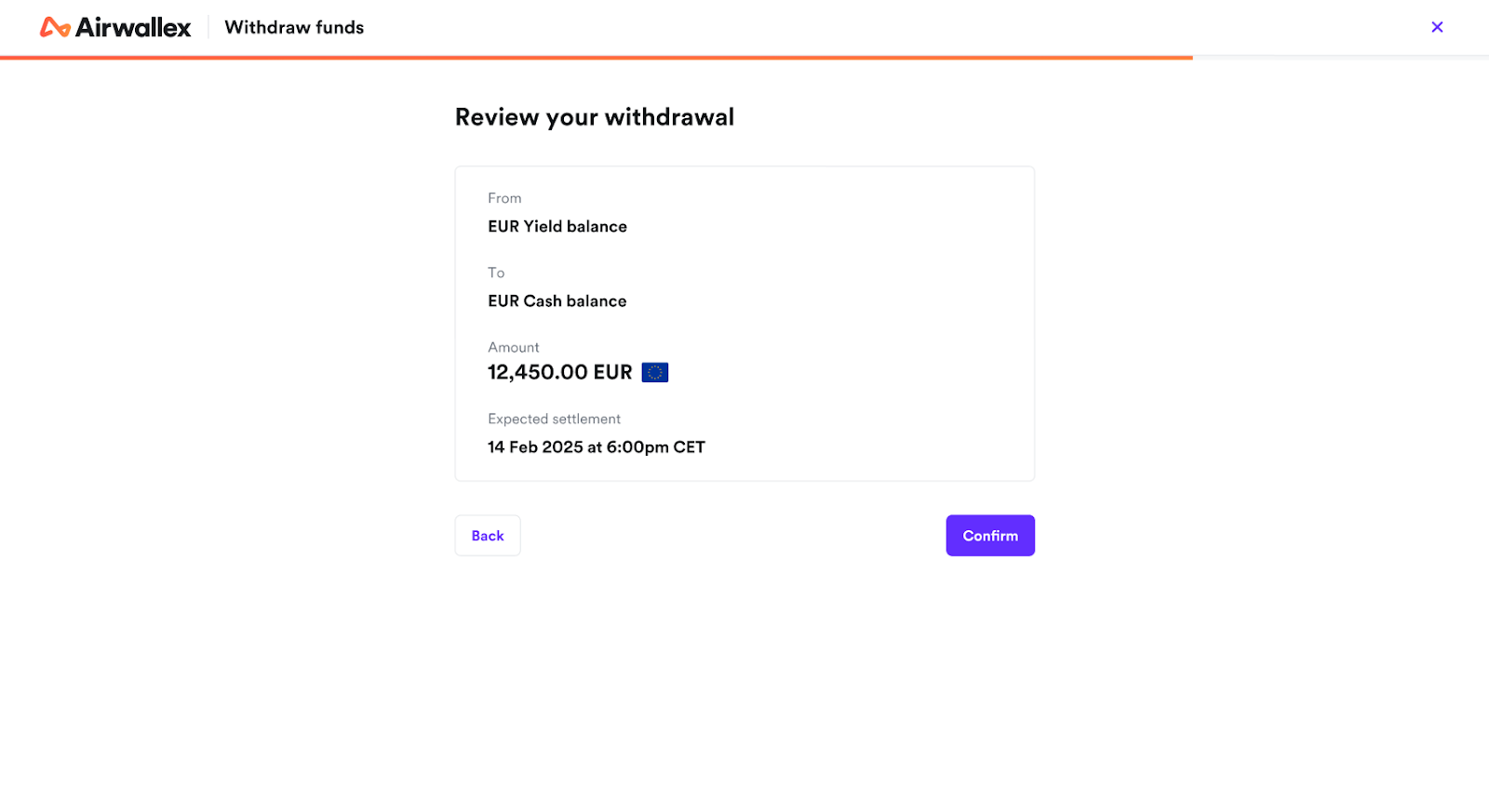Image resolution: width=1489 pixels, height=812 pixels.
Task: Click the Expected settlement label
Action: (x=554, y=419)
